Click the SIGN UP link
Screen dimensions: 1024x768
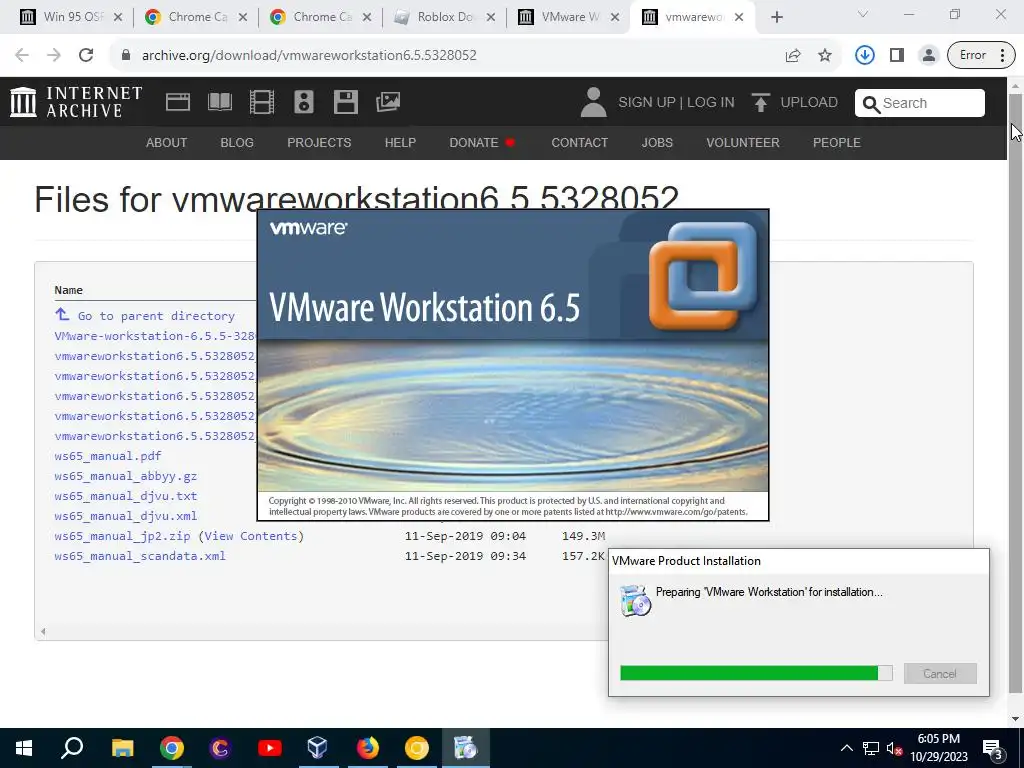(647, 103)
